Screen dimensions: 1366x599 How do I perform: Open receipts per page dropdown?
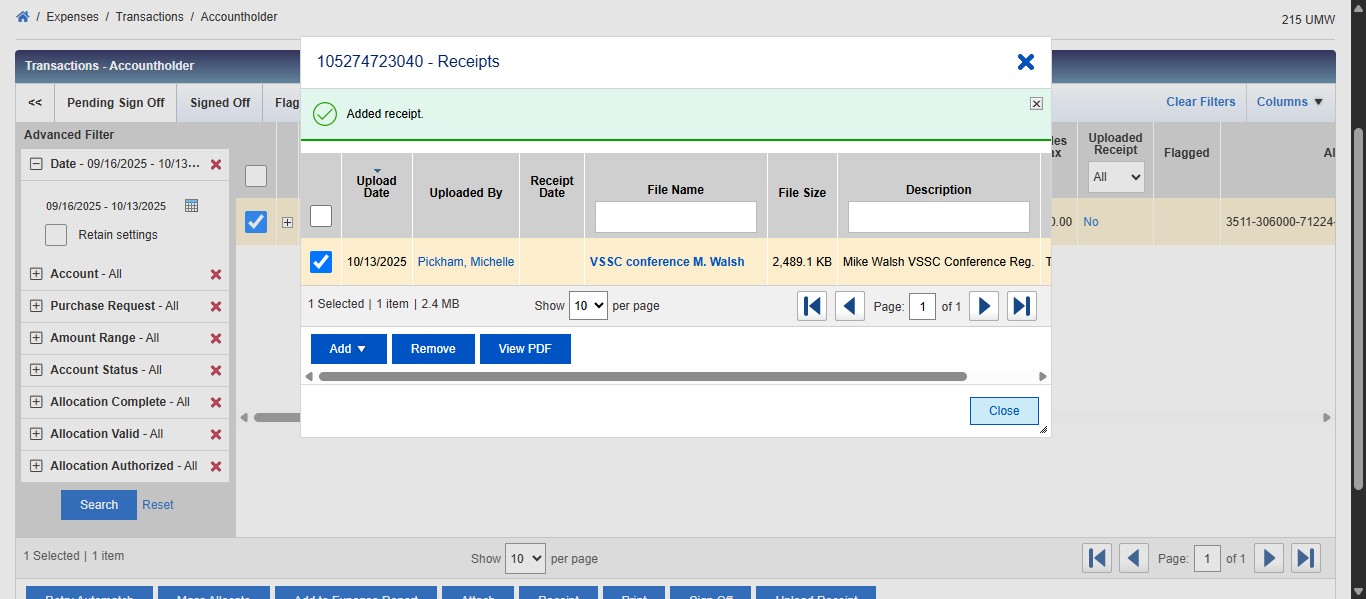point(587,306)
